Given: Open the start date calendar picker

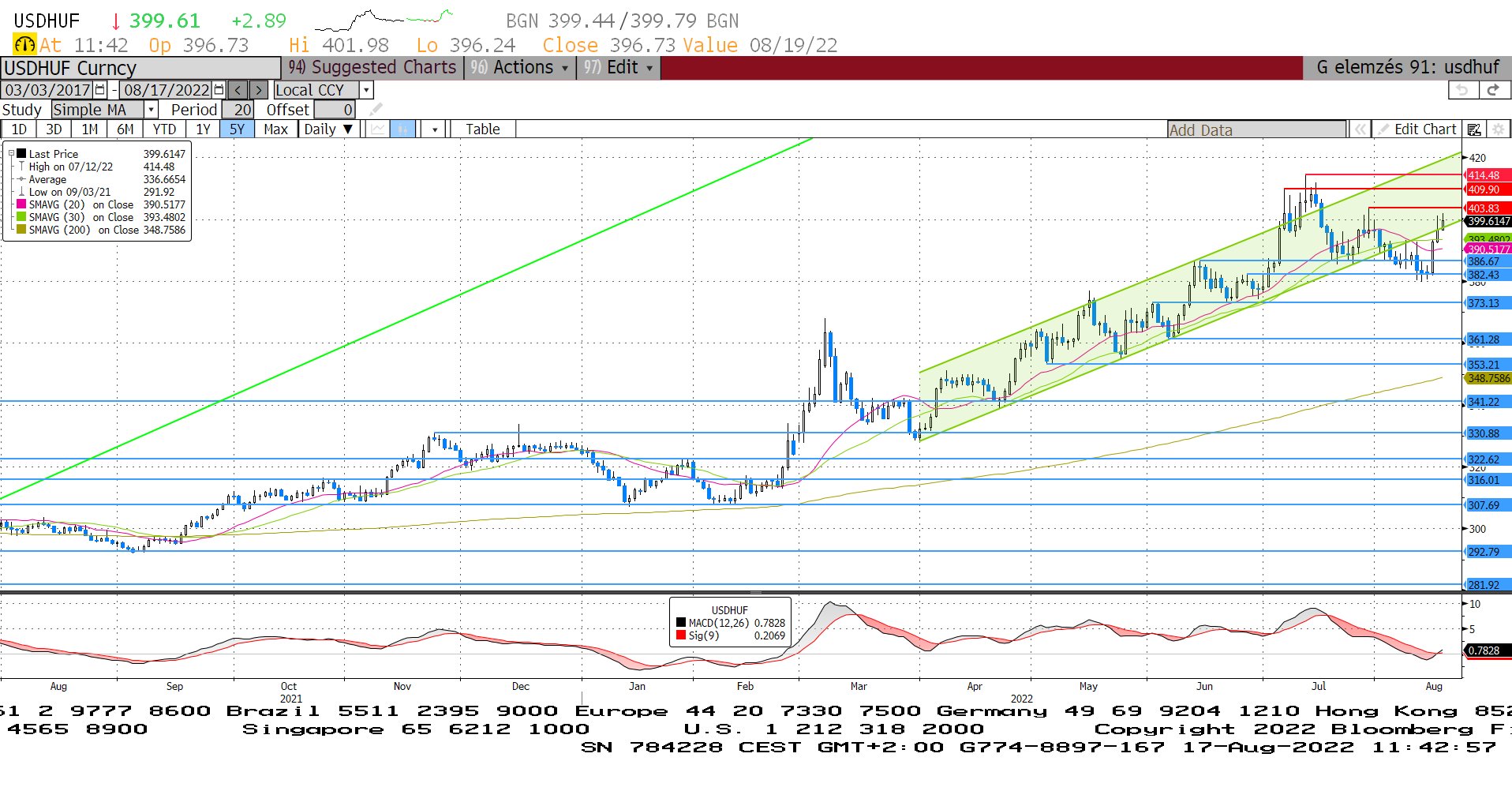Looking at the screenshot, I should [100, 90].
